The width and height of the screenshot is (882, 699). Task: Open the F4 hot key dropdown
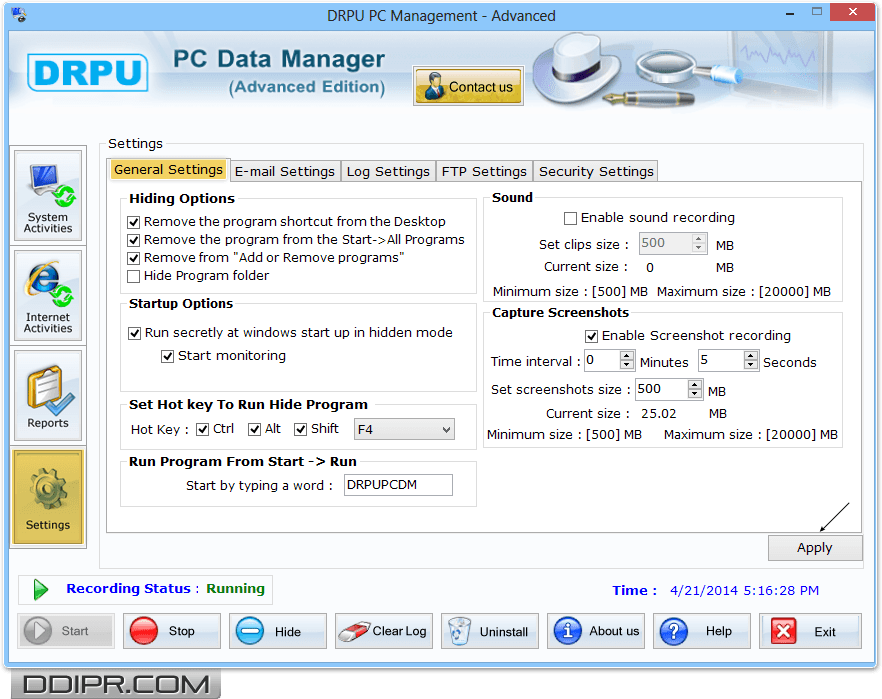(x=404, y=430)
